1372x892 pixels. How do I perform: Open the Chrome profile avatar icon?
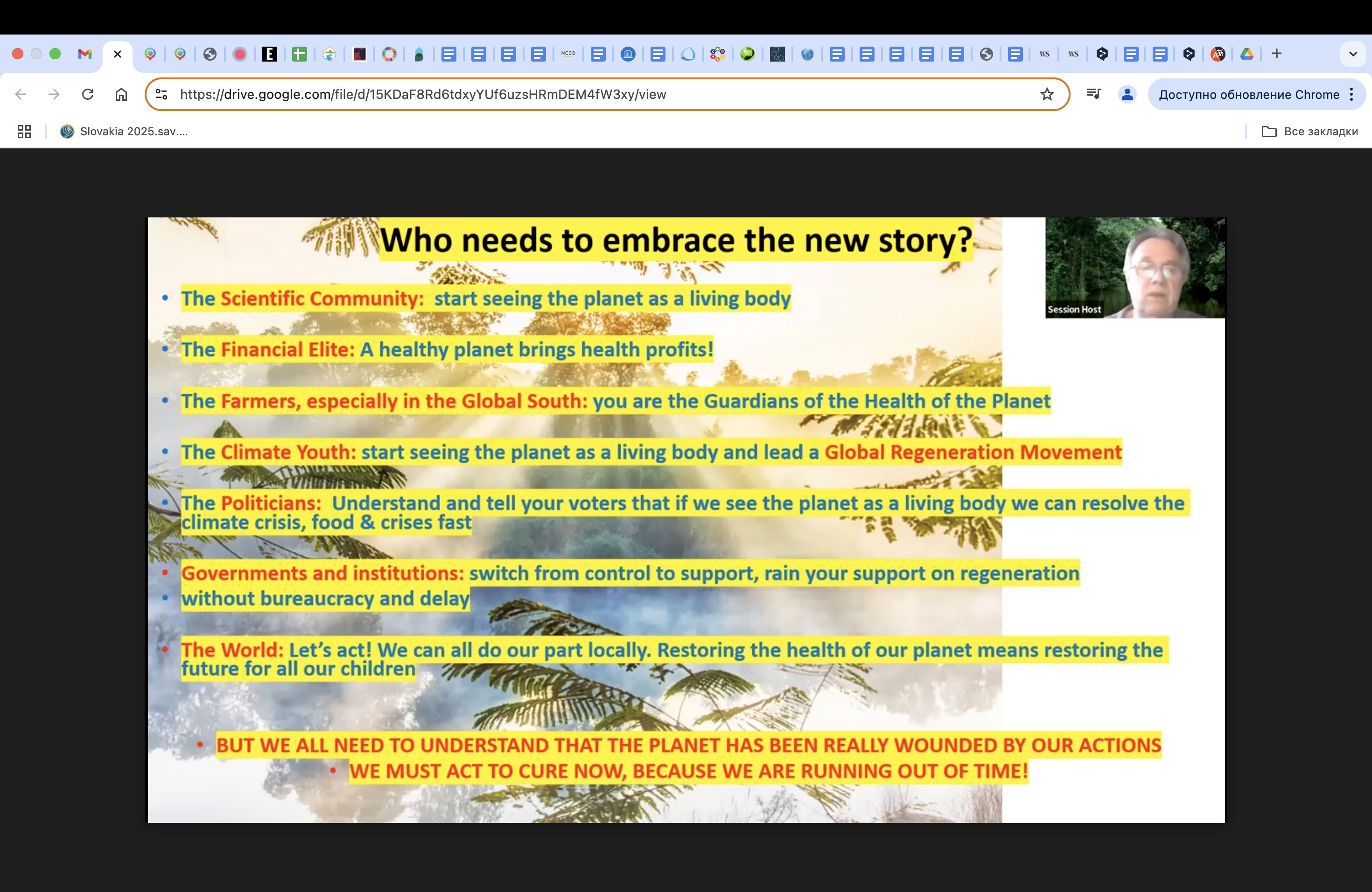(1127, 94)
